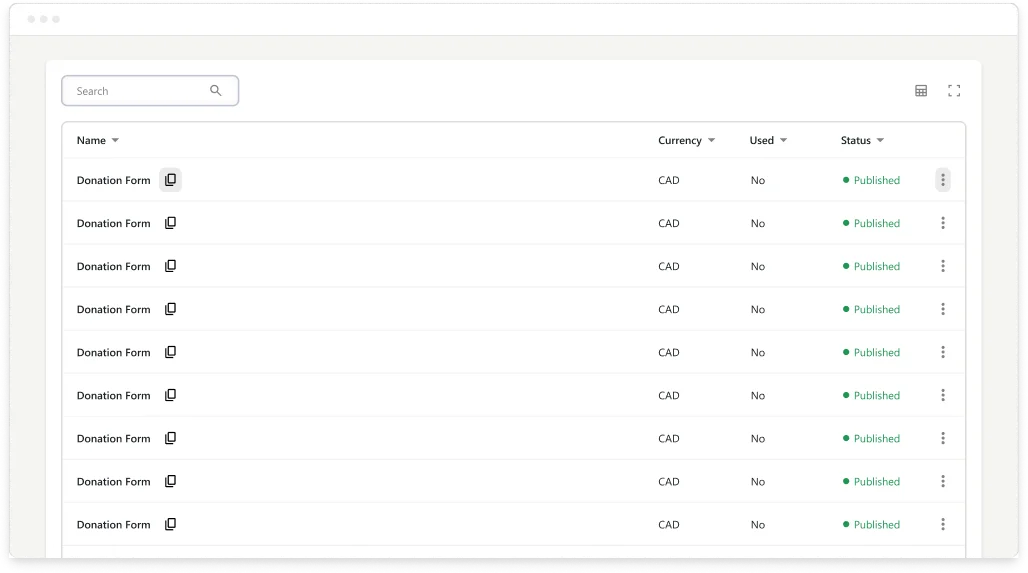Click copy icon on third Donation Form
1028x573 pixels.
pos(170,267)
